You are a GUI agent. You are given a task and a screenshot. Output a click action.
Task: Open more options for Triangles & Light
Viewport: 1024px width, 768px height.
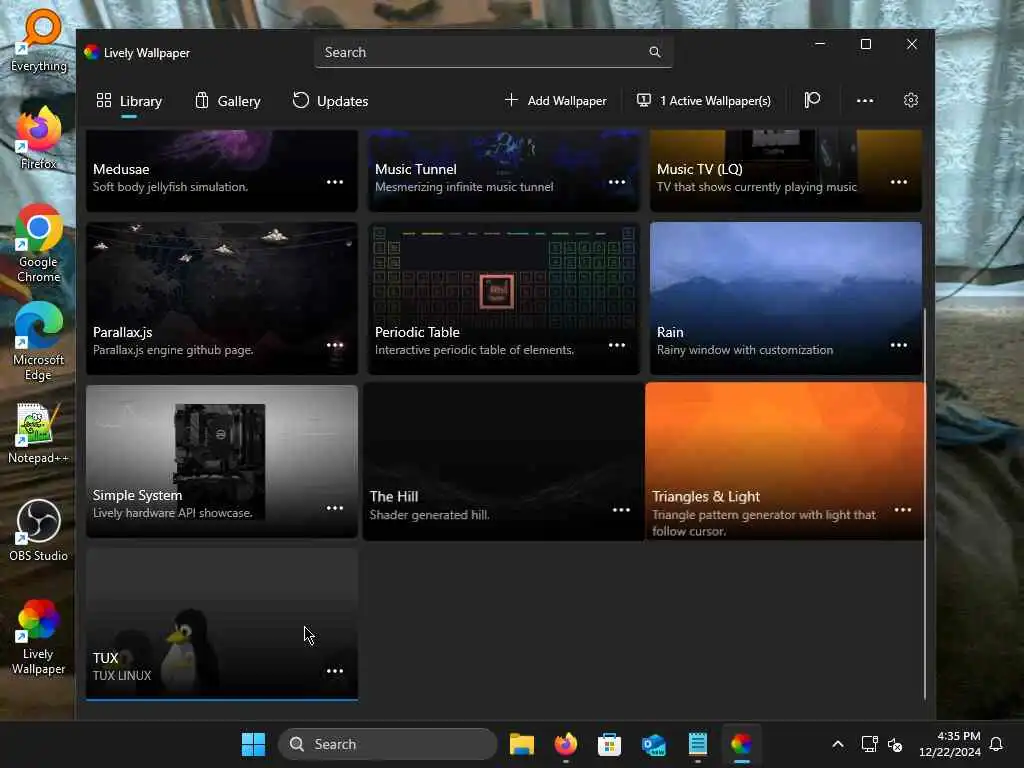(903, 510)
